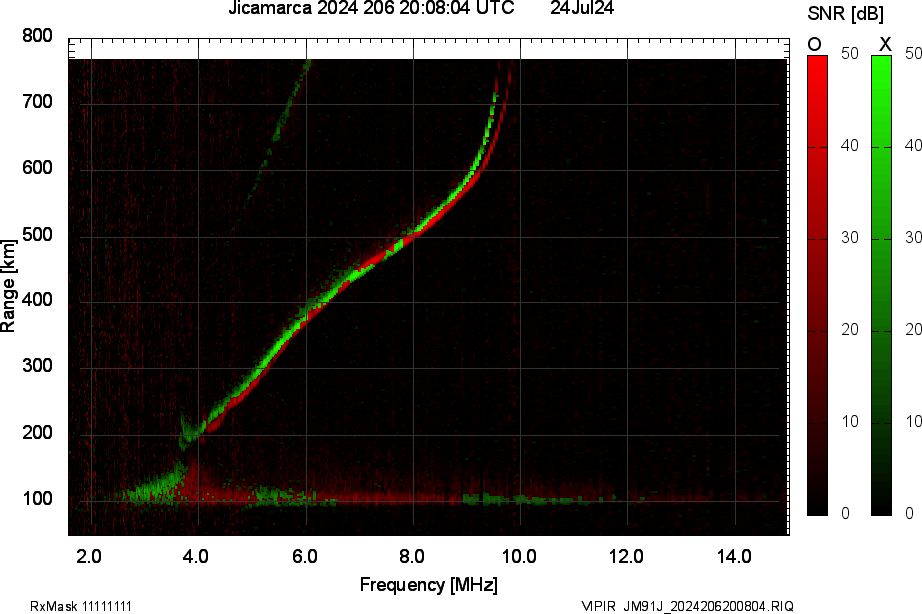The height and width of the screenshot is (614, 922).
Task: Click the O polarization label above red colorbar
Action: coord(812,43)
